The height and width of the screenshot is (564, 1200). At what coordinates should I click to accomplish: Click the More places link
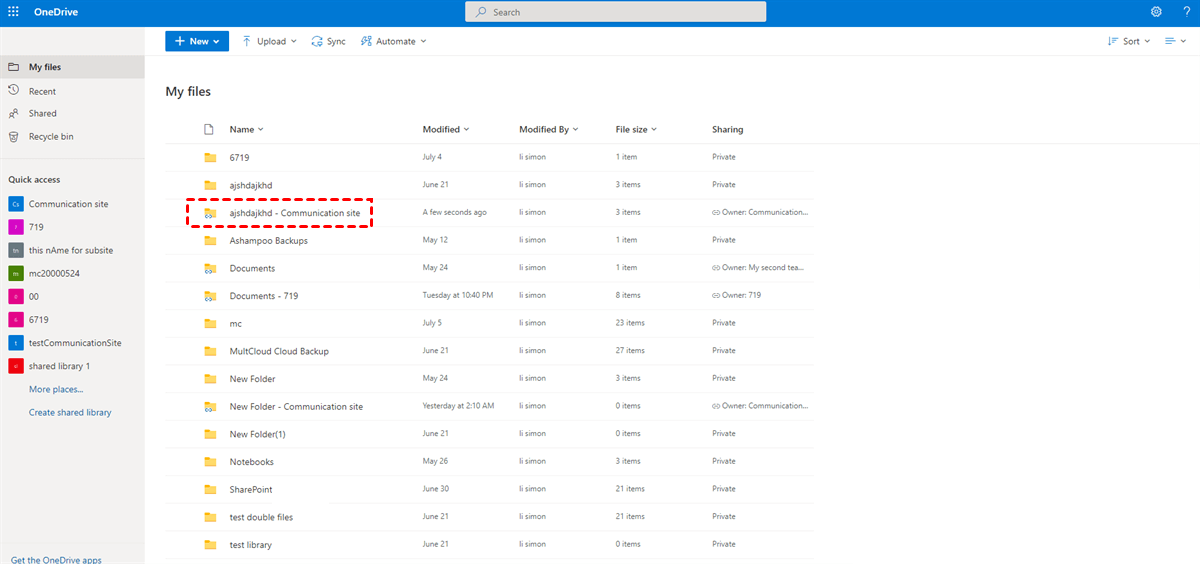click(56, 389)
